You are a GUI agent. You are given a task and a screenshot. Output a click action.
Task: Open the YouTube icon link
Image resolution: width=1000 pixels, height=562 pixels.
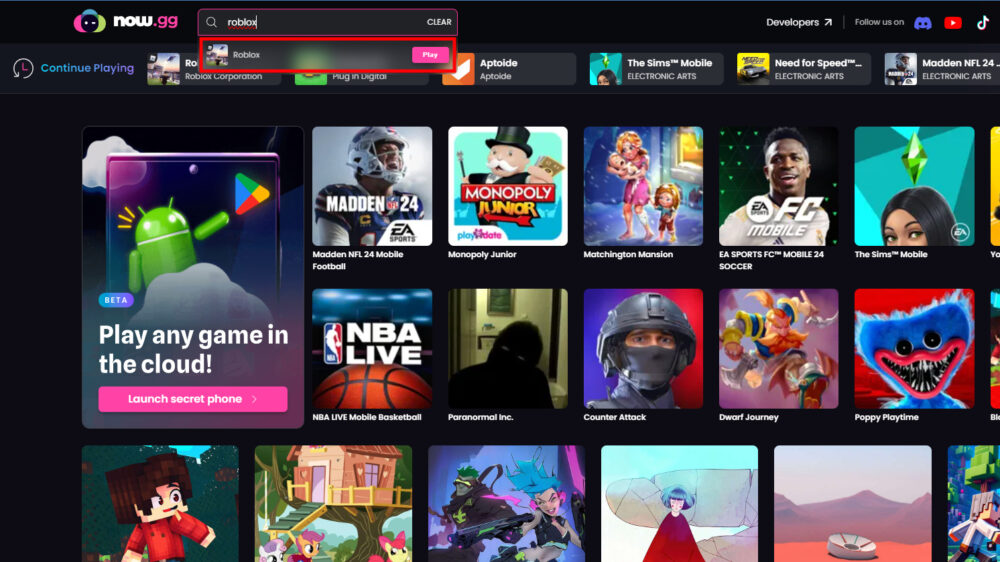coord(953,23)
